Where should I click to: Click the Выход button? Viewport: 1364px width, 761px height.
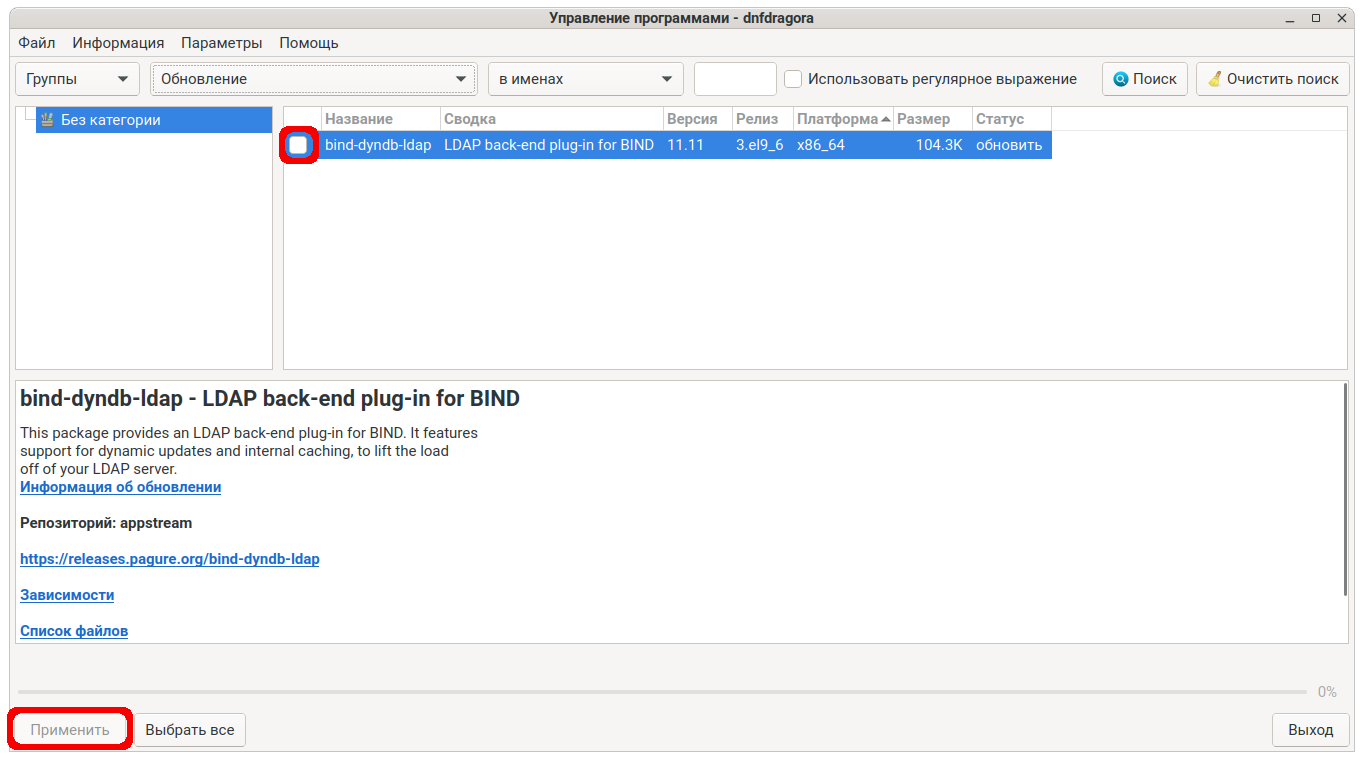[1310, 730]
